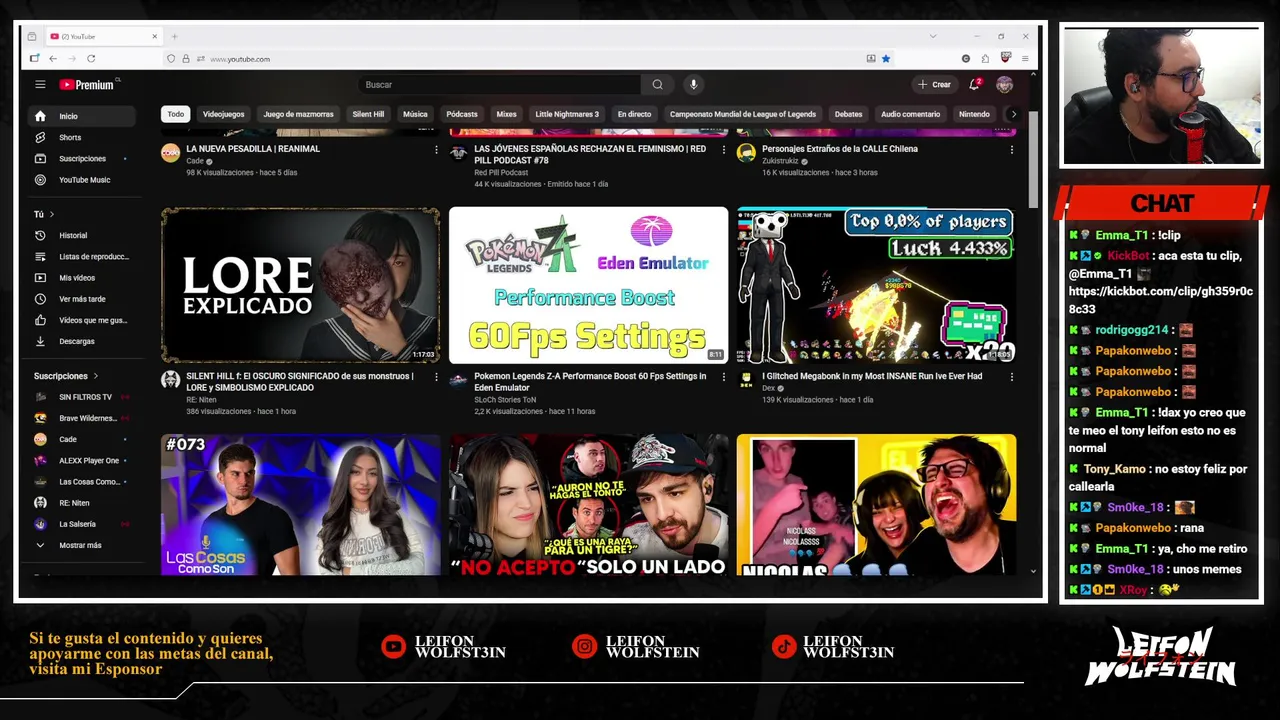The height and width of the screenshot is (720, 1280).
Task: Click the search magnifier button
Action: (x=657, y=85)
